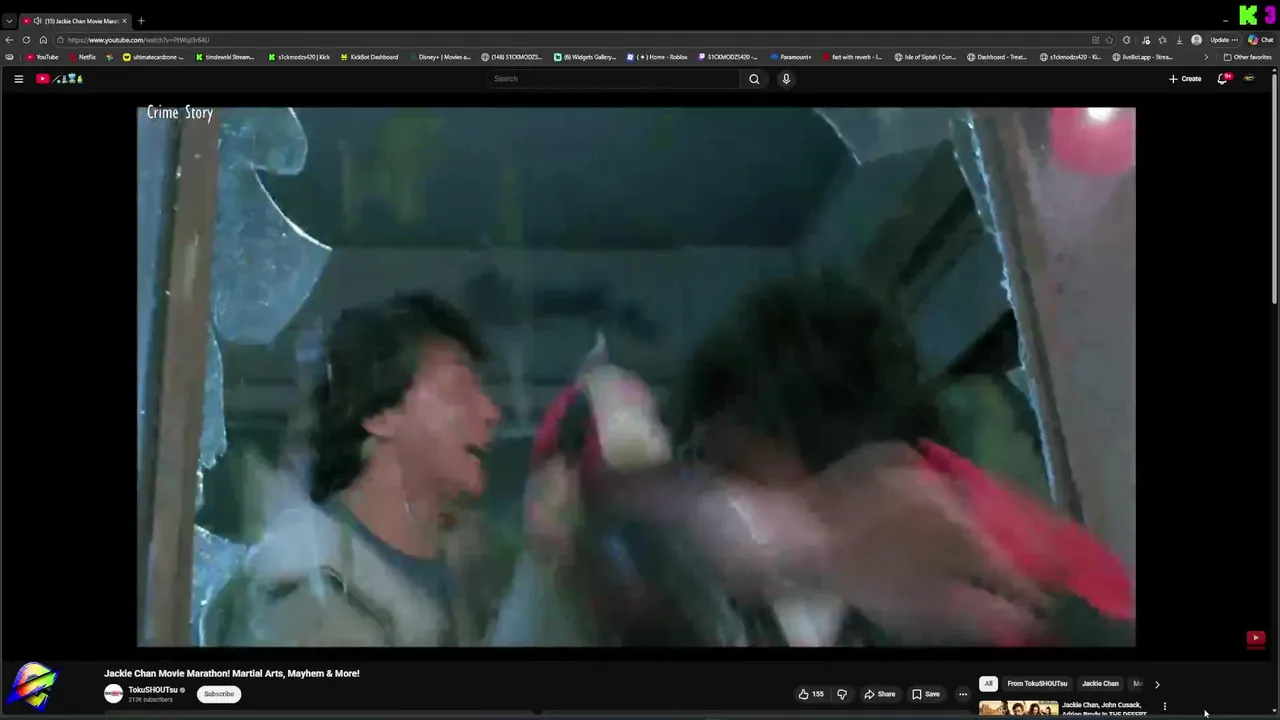Open TokuSHOUTsu channel name link
This screenshot has height=720, width=1280.
pos(153,690)
